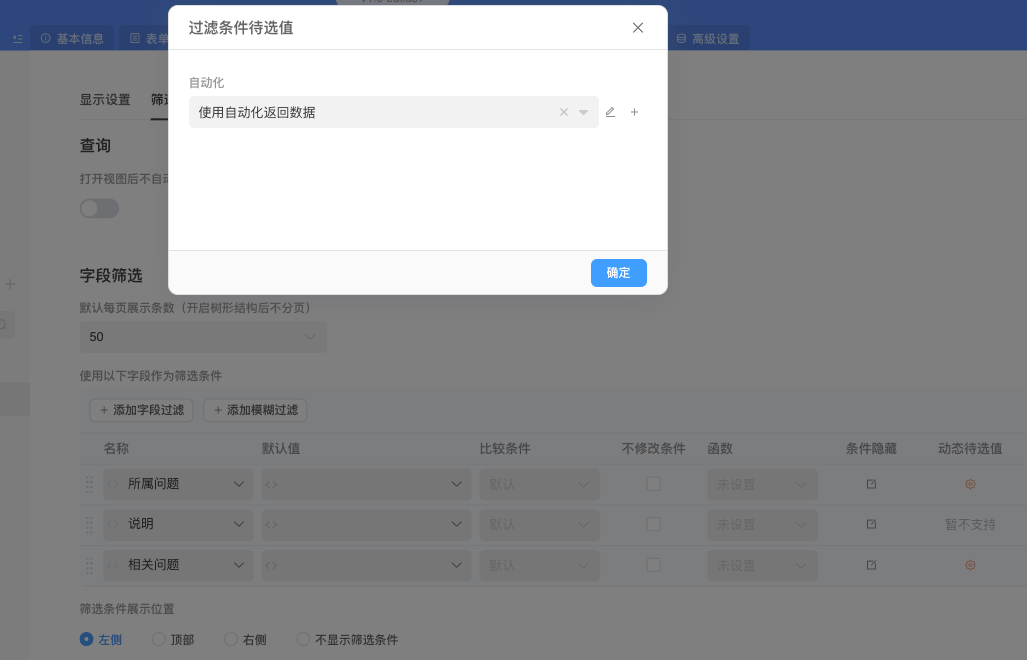Enable the 查询 auto-load toggle switch
The image size is (1027, 660).
pos(98,208)
